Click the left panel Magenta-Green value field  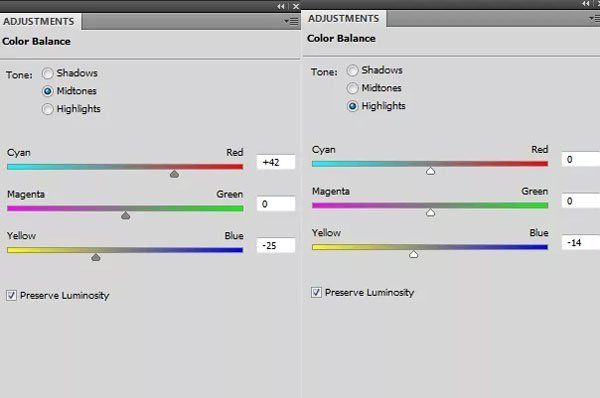pyautogui.click(x=276, y=204)
